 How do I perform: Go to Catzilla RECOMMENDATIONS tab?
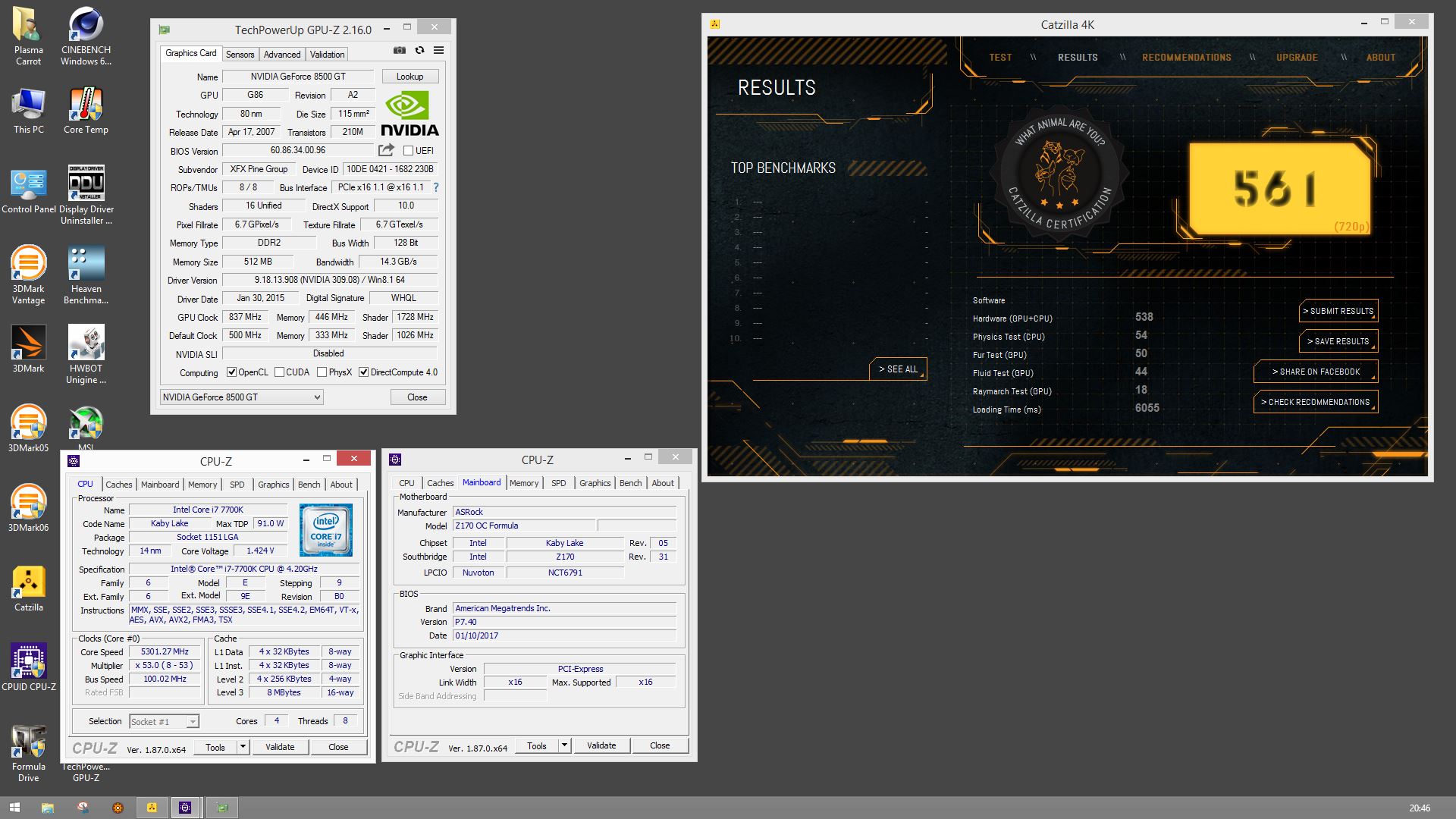click(x=1186, y=58)
